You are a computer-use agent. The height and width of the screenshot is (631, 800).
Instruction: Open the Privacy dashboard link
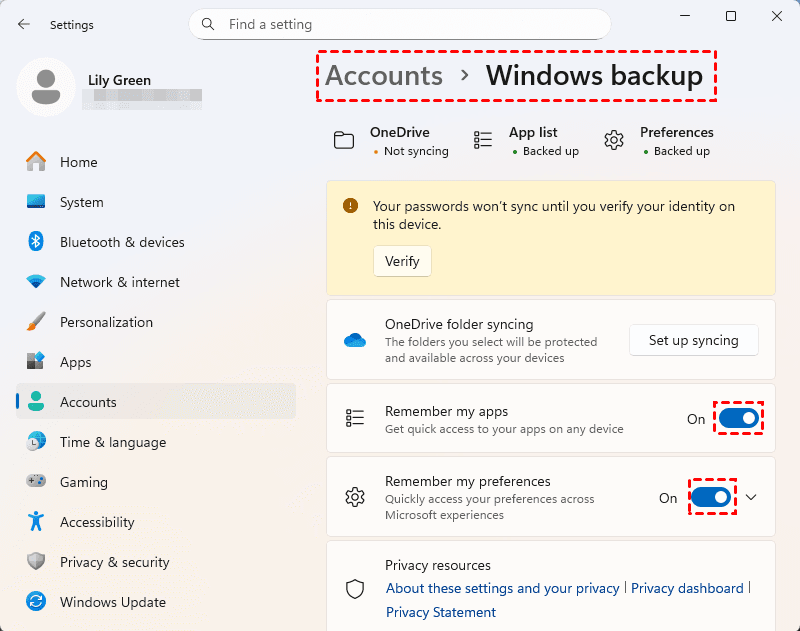coord(687,588)
